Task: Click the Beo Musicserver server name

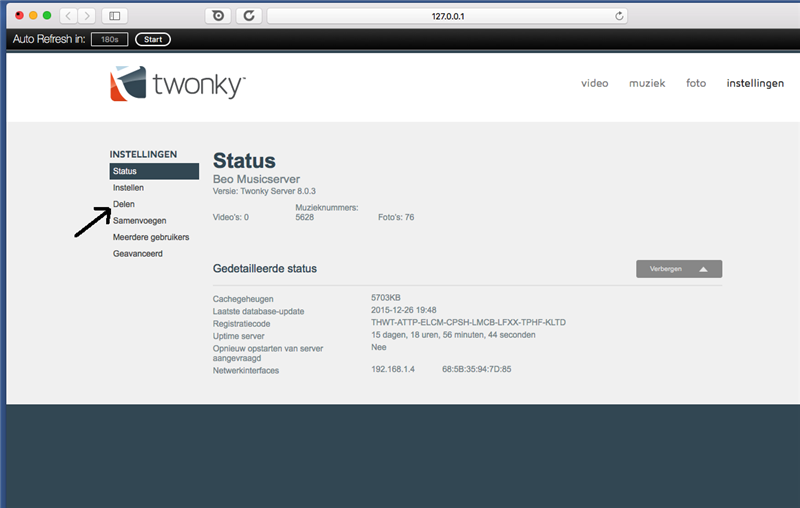Action: (x=257, y=179)
